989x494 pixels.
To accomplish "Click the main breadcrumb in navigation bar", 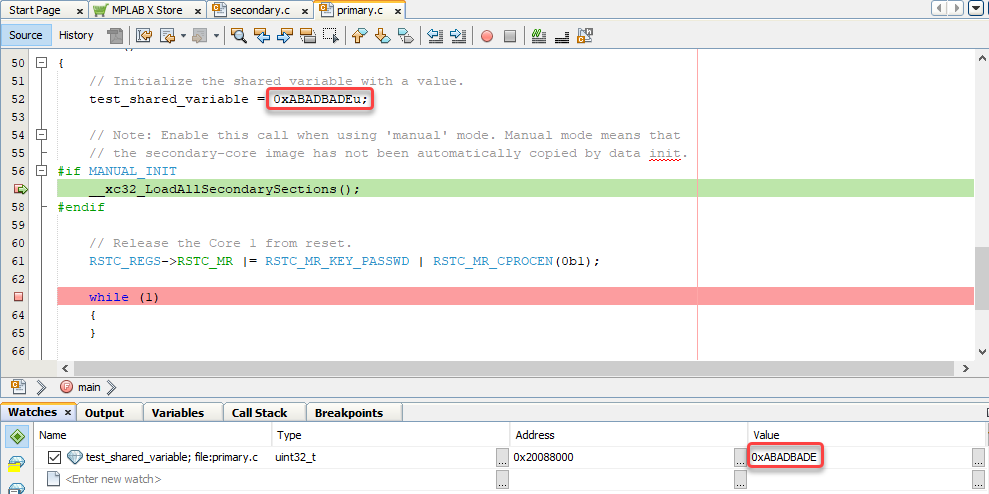I will 88,387.
